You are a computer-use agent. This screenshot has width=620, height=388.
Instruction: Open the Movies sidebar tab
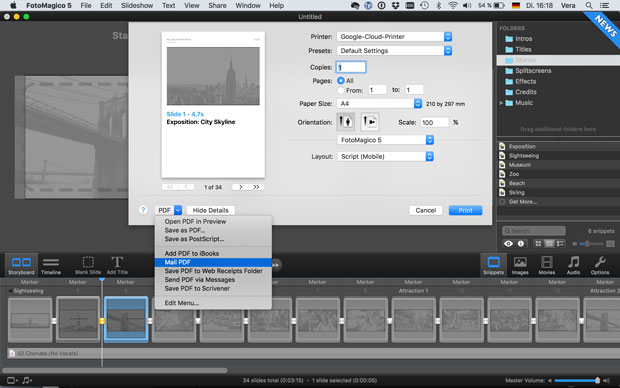click(x=547, y=265)
